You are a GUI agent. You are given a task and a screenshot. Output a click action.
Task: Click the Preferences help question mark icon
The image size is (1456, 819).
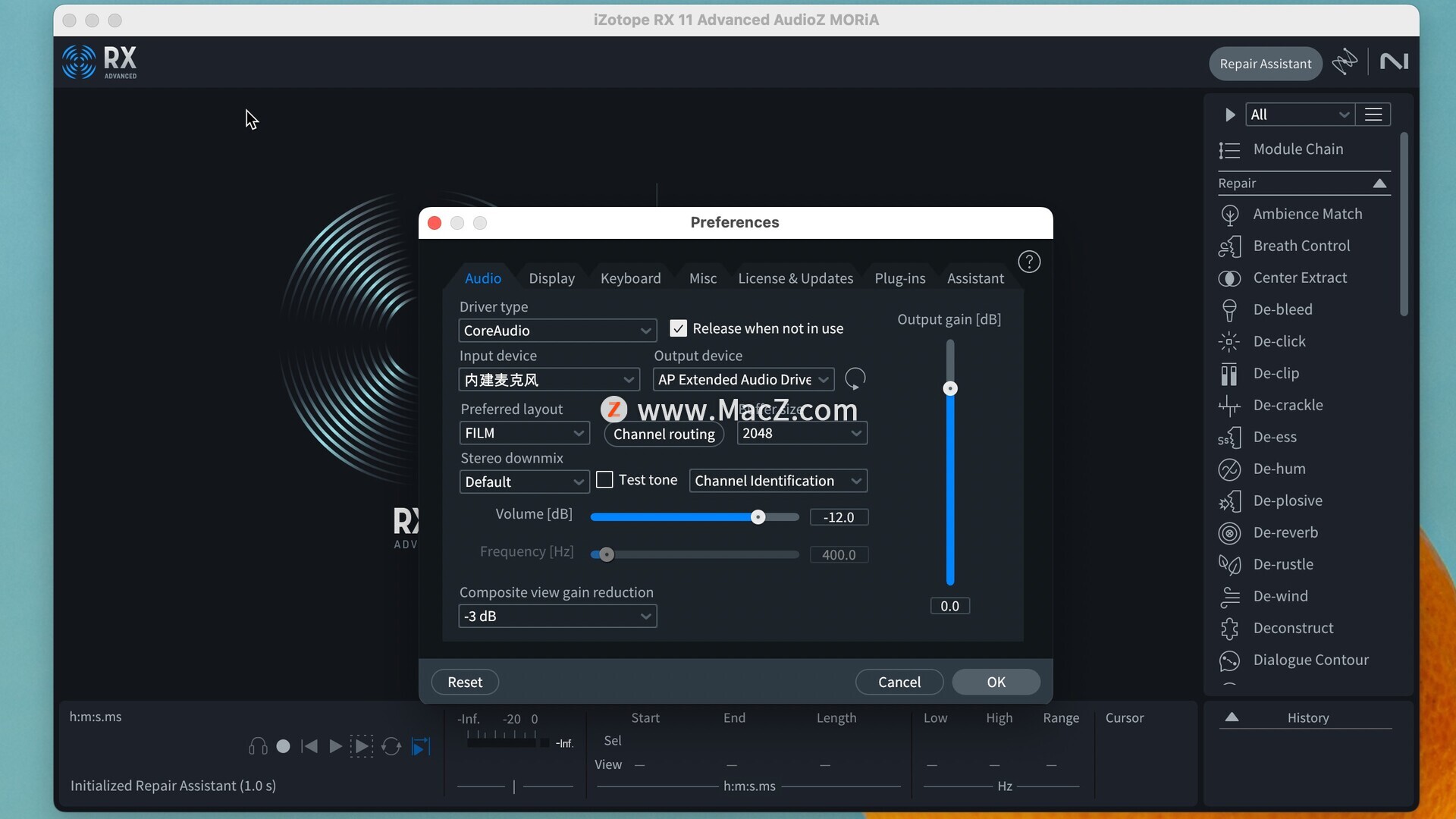click(1029, 262)
